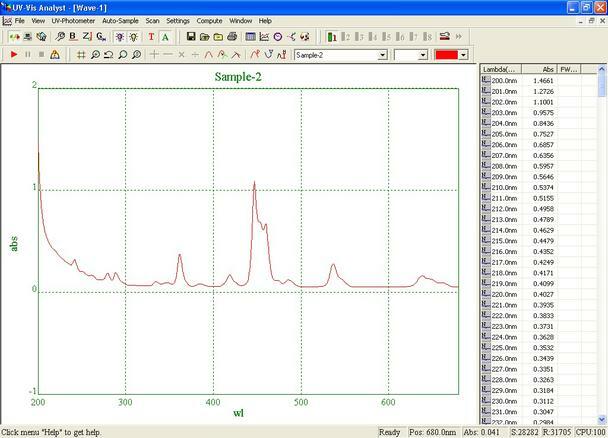The height and width of the screenshot is (438, 608).
Task: Click the yellow warning triangle icon
Action: (55, 55)
